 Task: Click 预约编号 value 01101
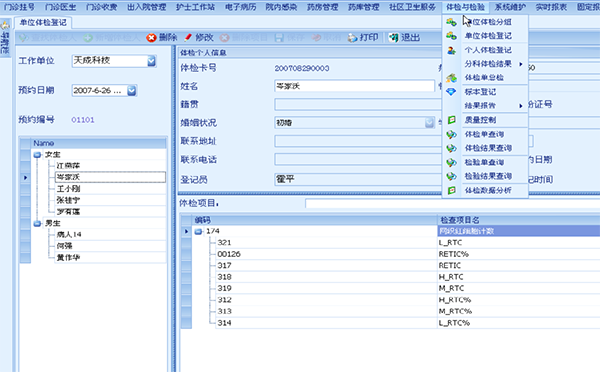tap(83, 120)
